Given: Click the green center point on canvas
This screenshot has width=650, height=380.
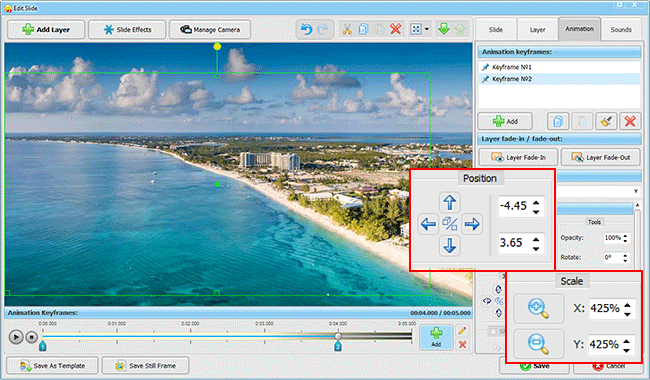Looking at the screenshot, I should coord(217,184).
